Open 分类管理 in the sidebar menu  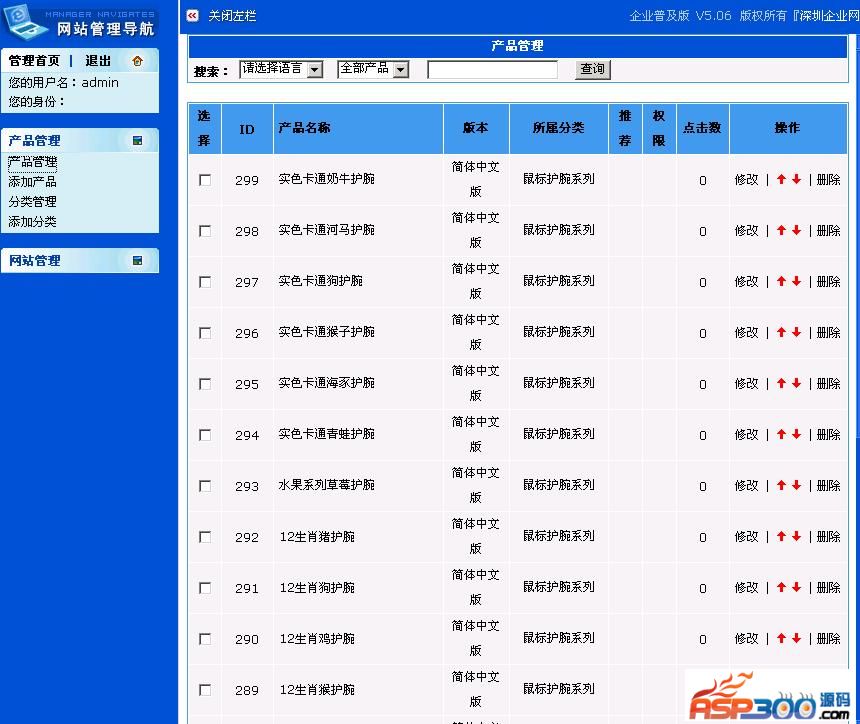tap(32, 201)
